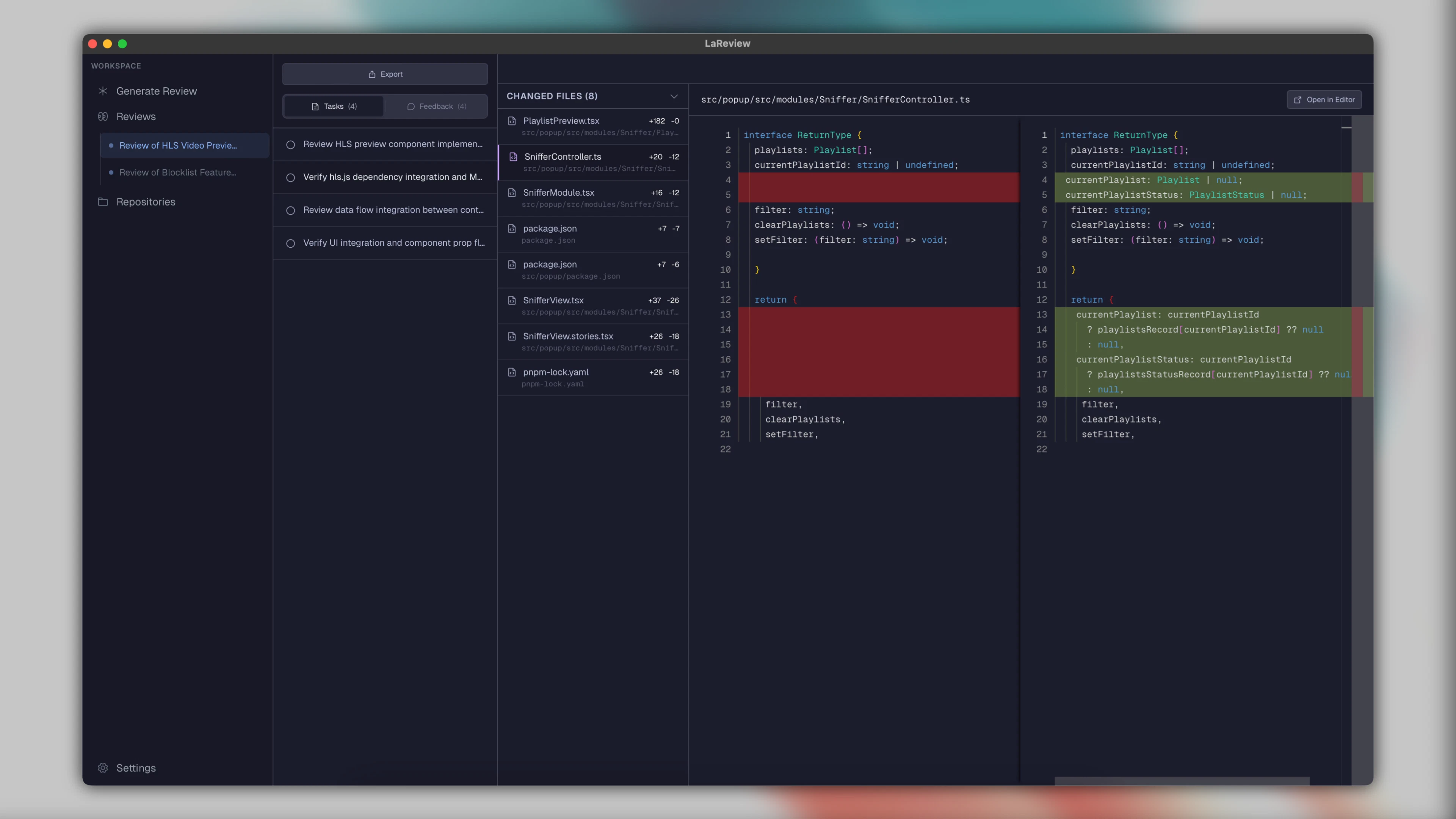Toggle the data flow integration task circle
This screenshot has width=1456, height=819.
291,210
